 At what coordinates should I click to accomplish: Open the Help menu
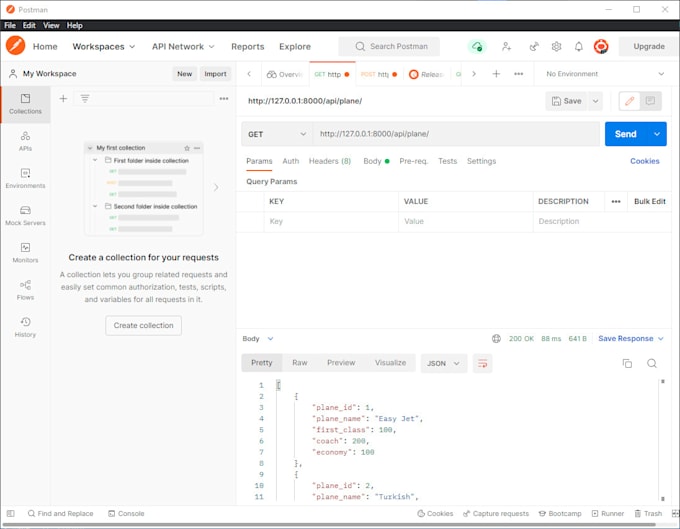(x=75, y=25)
